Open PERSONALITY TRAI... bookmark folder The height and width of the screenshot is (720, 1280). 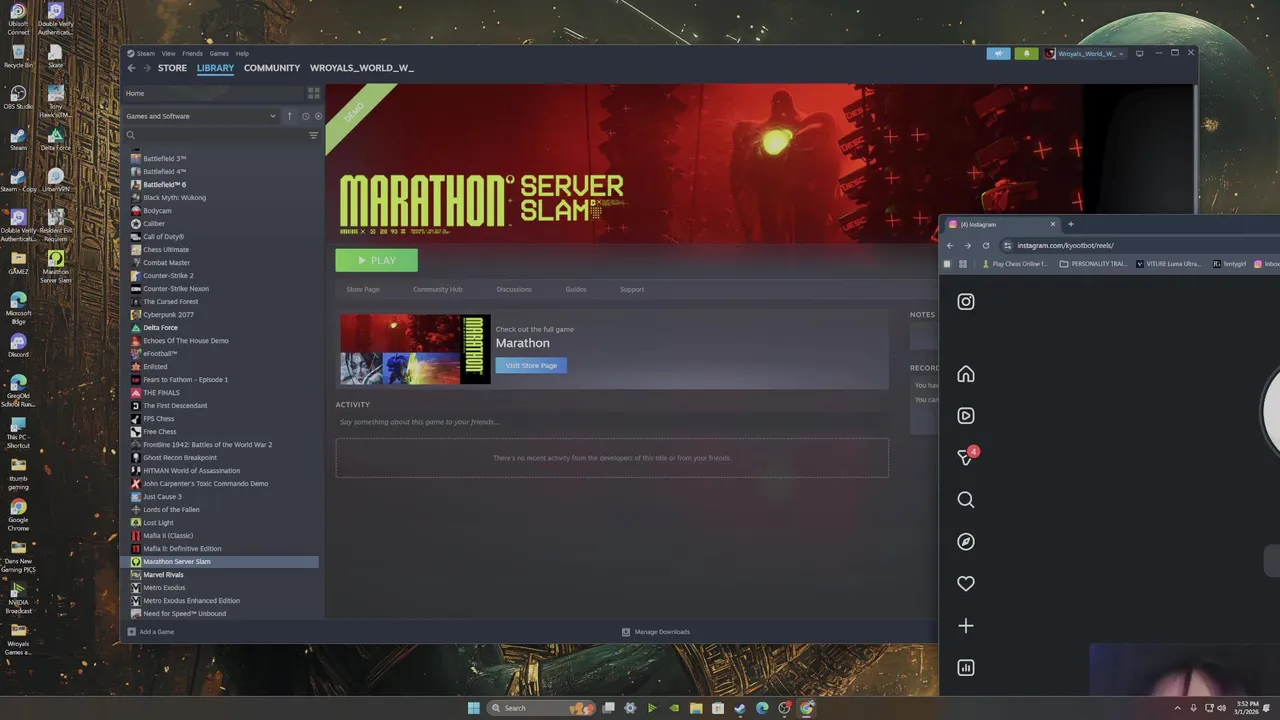pyautogui.click(x=1093, y=264)
